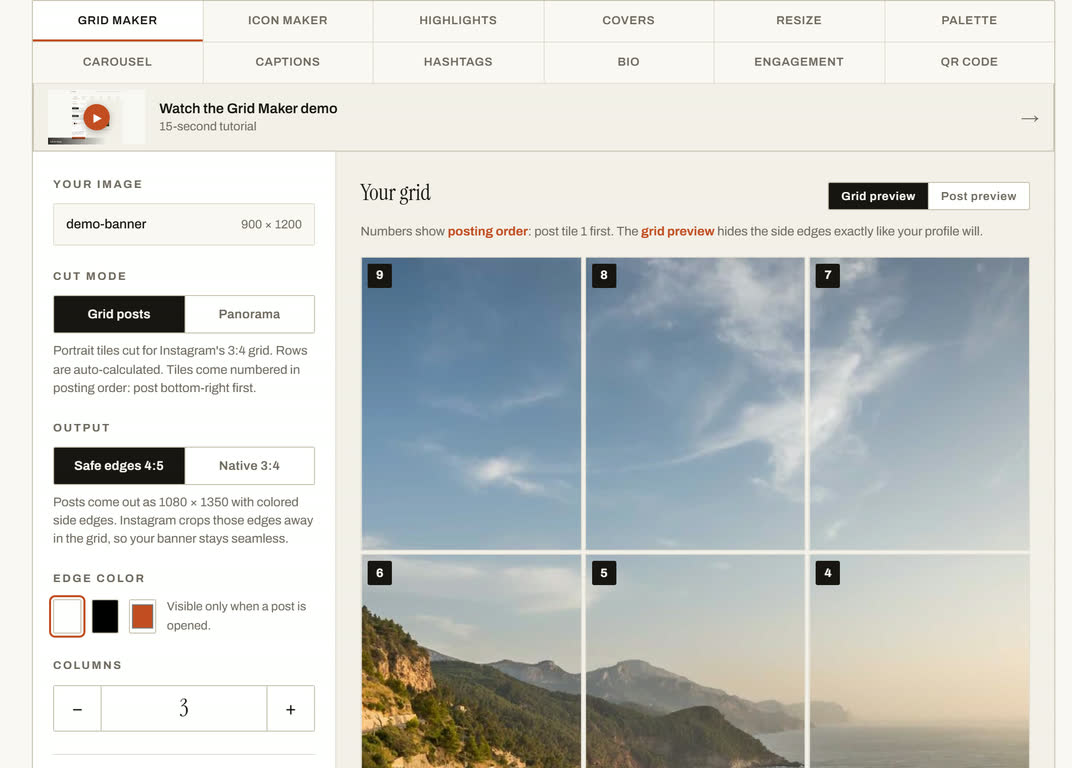
Task: Go to the Engagement tab
Action: tap(799, 62)
